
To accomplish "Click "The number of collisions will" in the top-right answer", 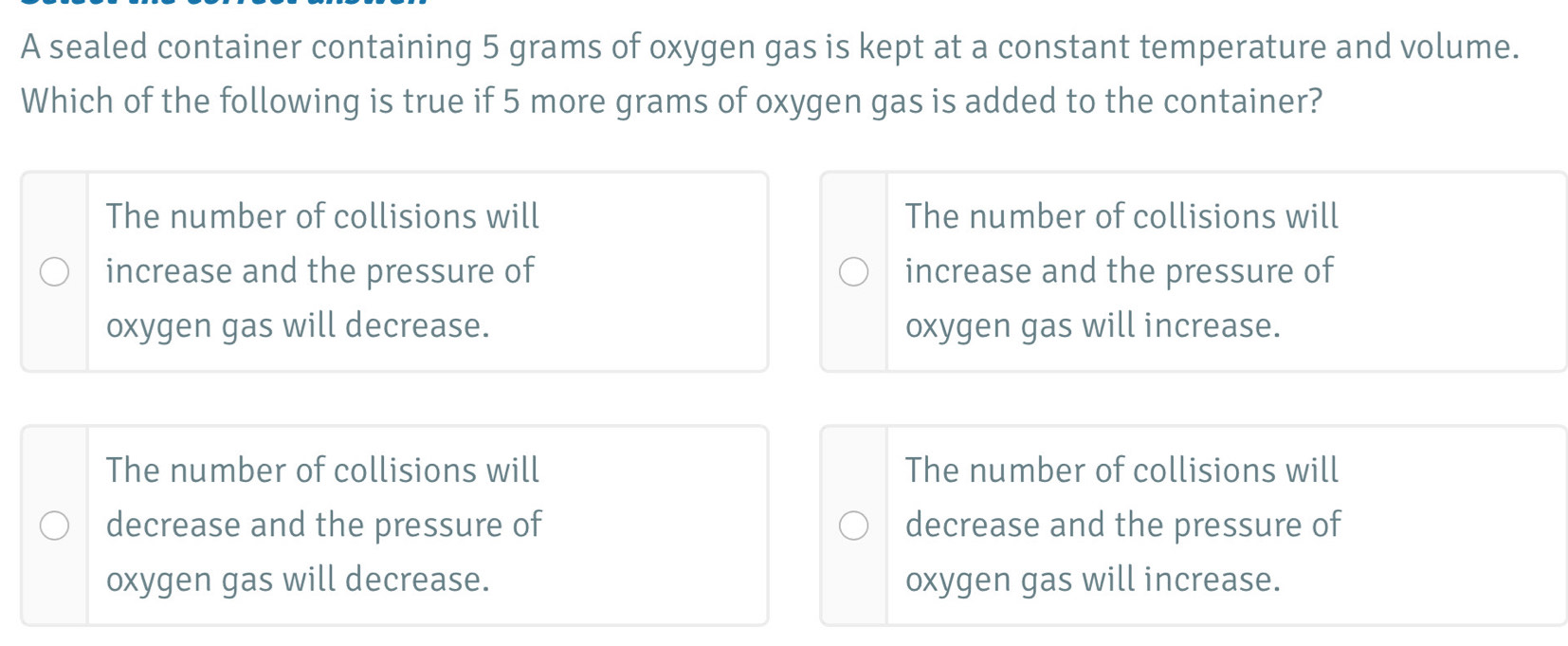I will point(1121,216).
